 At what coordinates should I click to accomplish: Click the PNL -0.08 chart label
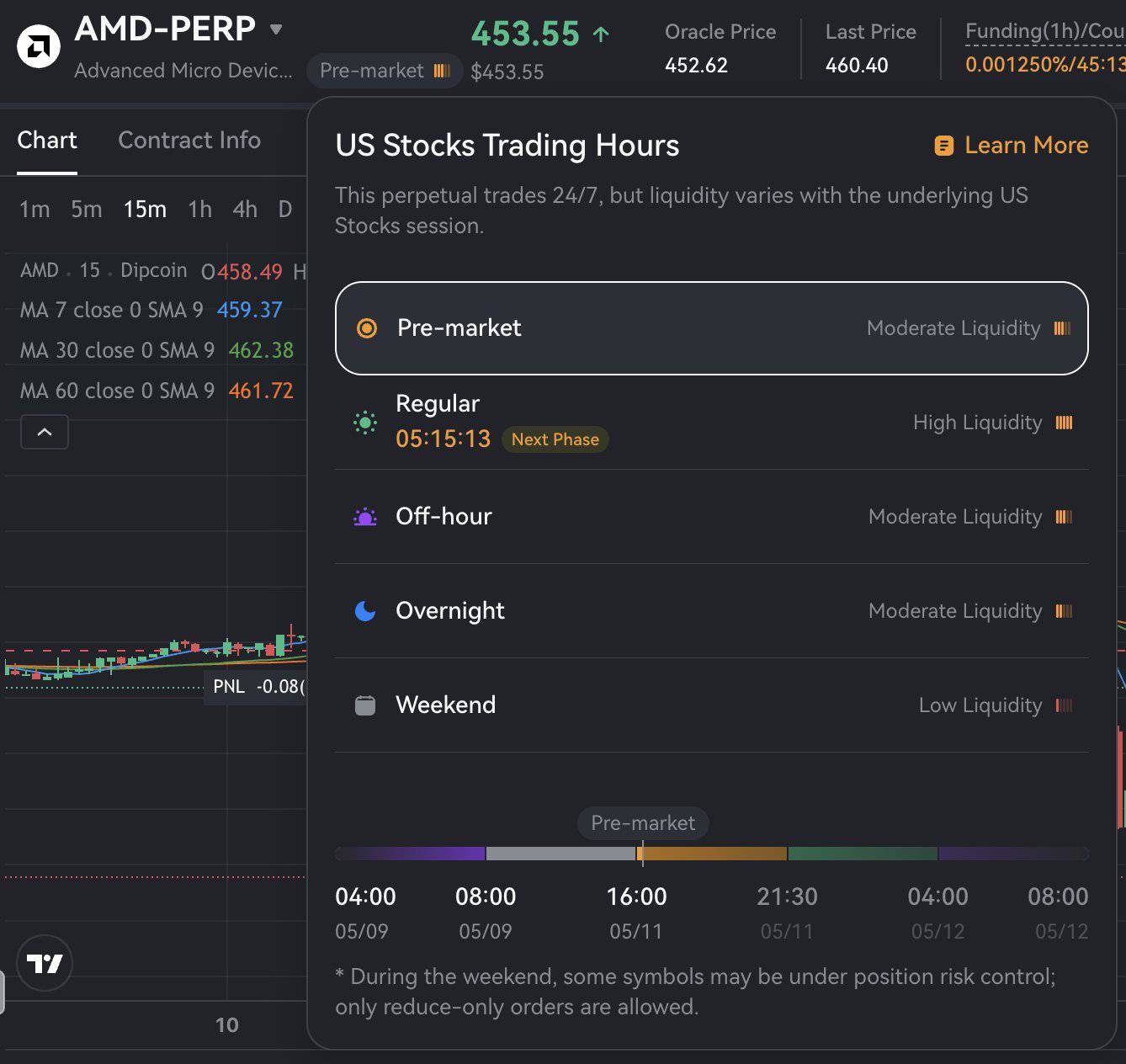click(256, 687)
